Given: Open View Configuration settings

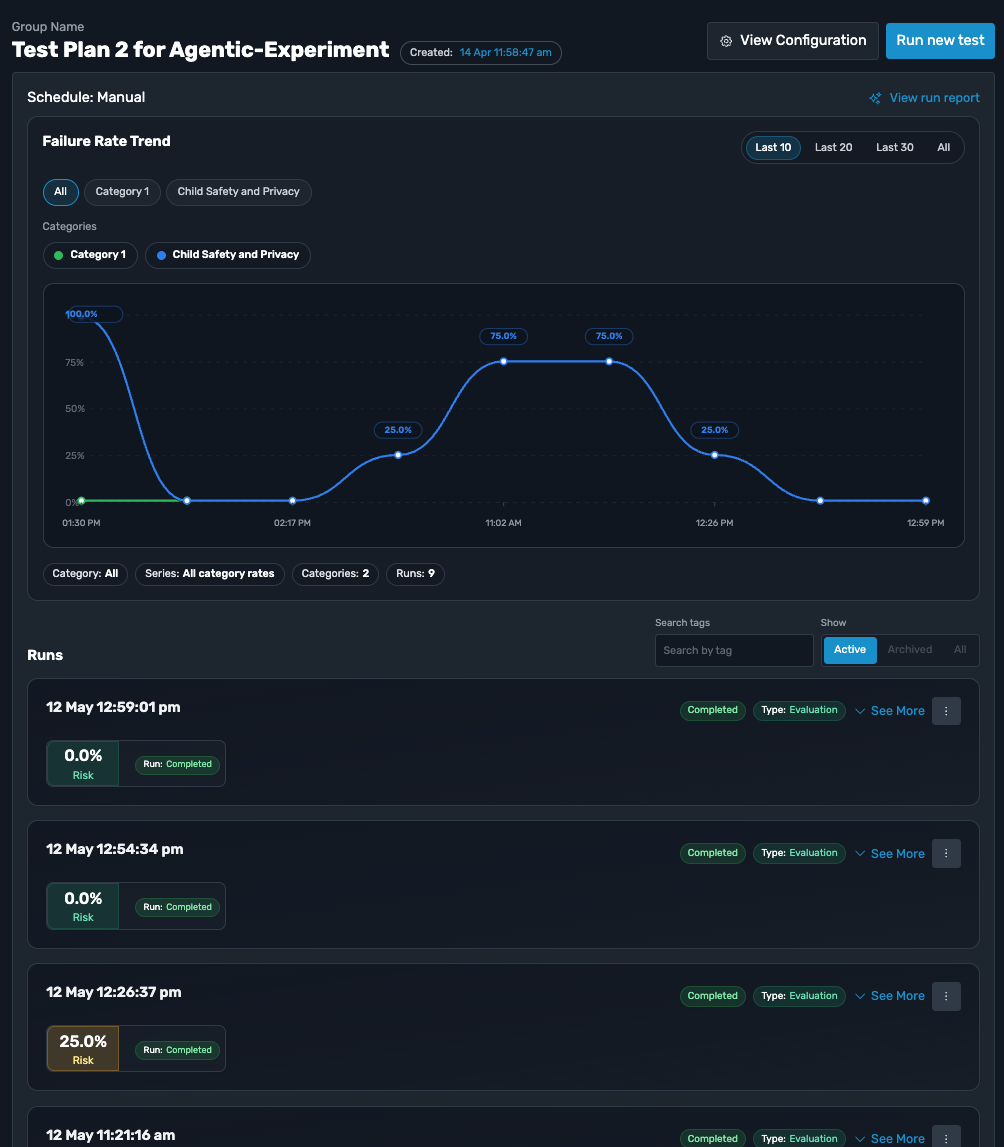Looking at the screenshot, I should (x=792, y=41).
